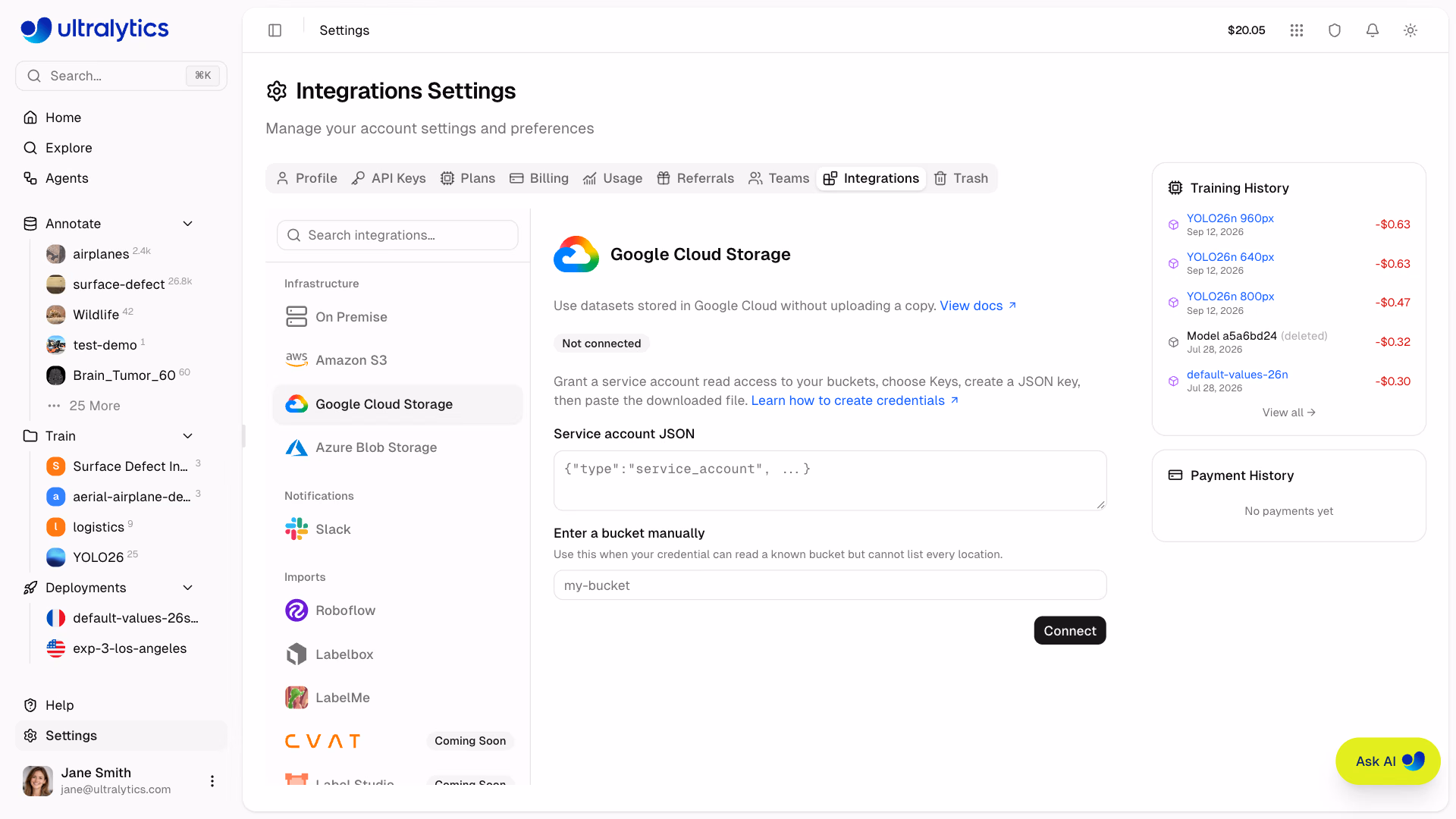Switch to the API Keys tab
Image resolution: width=1456 pixels, height=819 pixels.
[389, 178]
